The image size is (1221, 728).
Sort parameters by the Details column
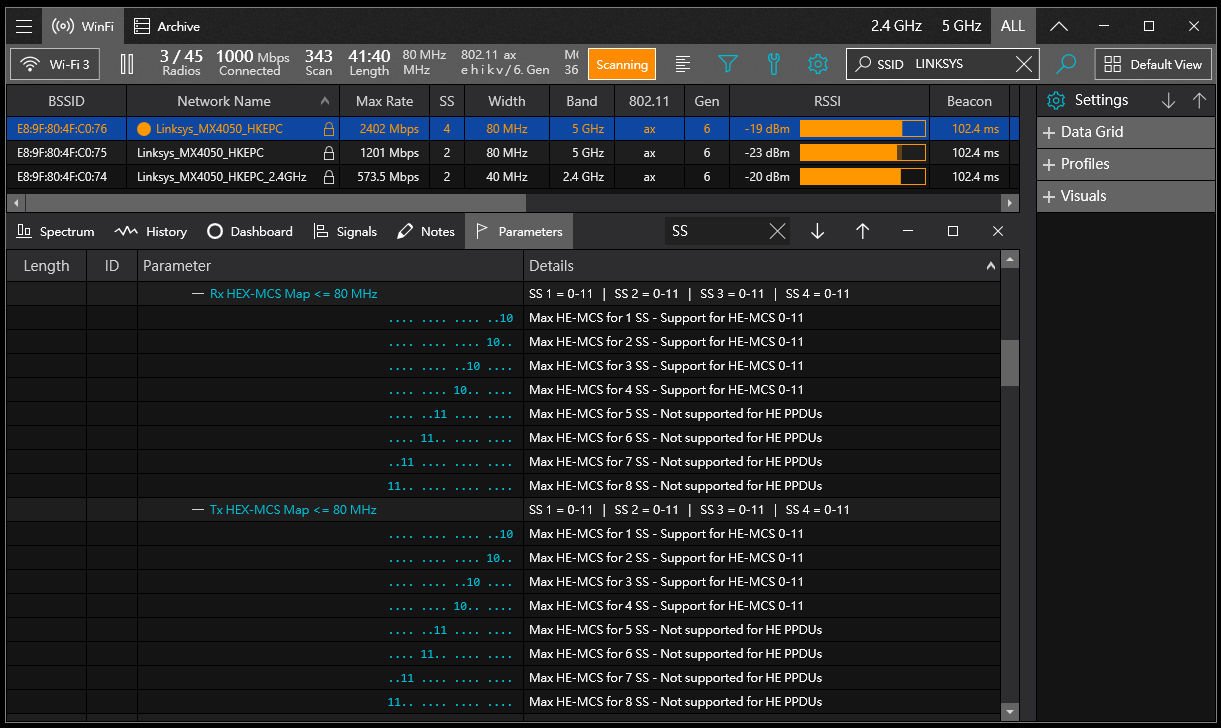pos(761,266)
